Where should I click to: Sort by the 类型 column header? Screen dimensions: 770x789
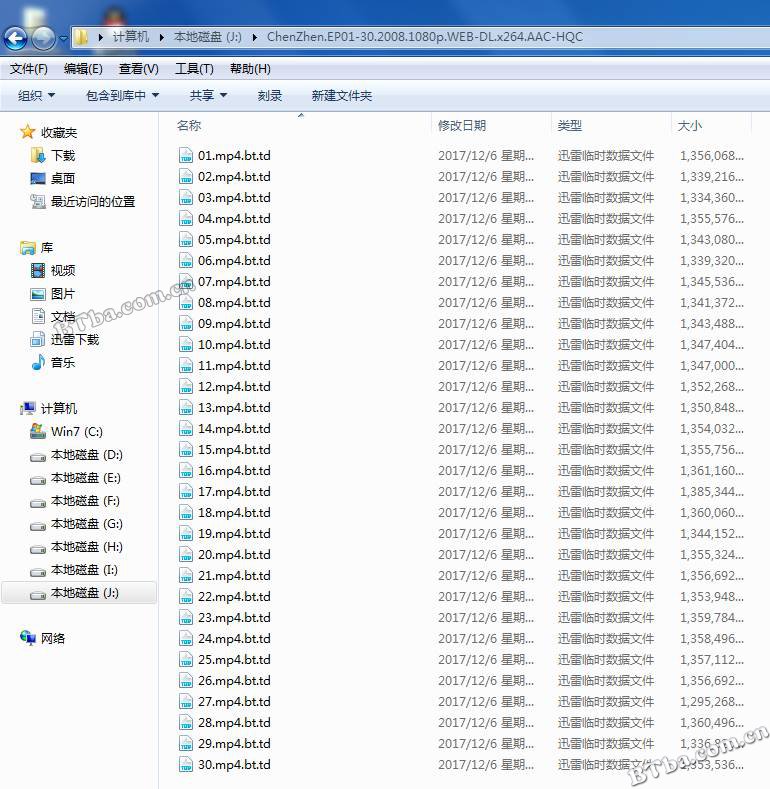point(570,125)
